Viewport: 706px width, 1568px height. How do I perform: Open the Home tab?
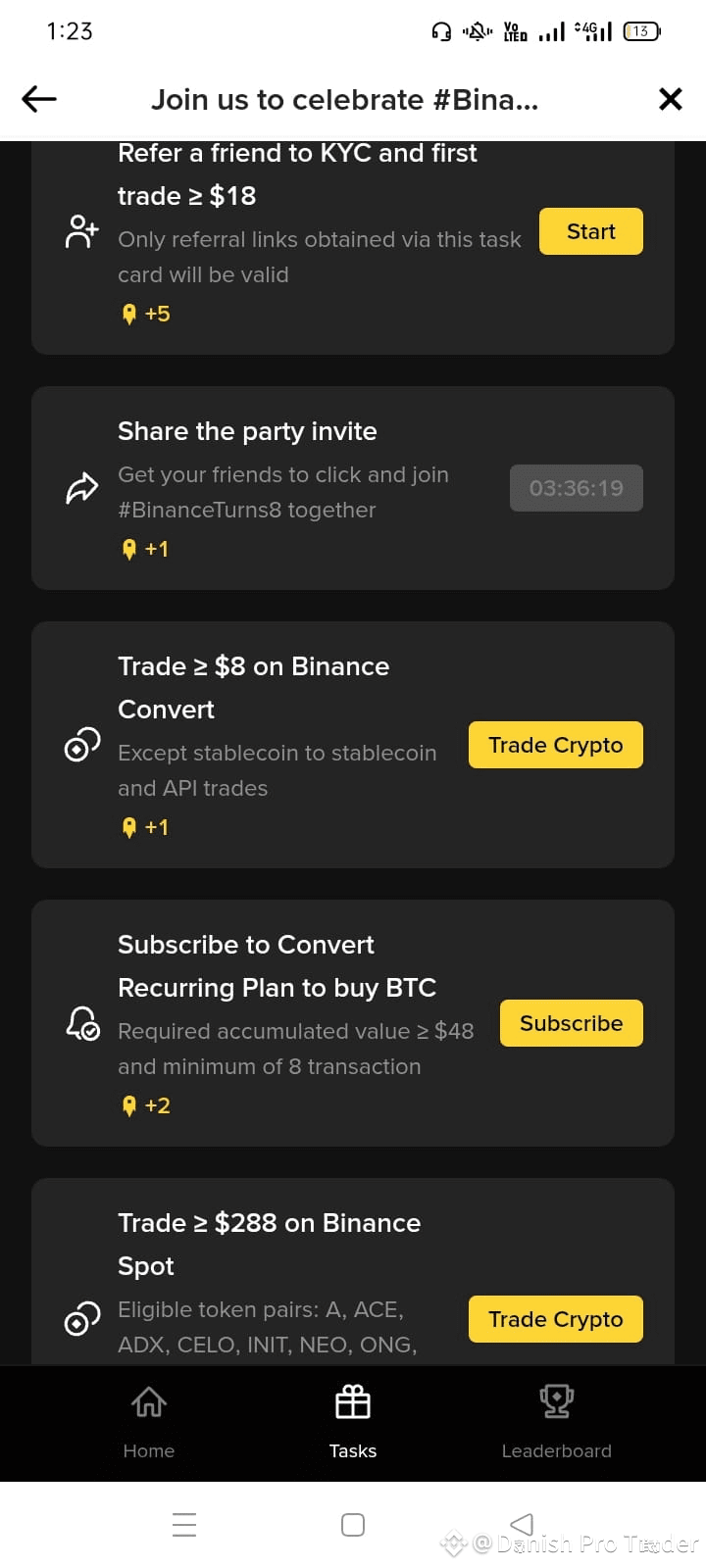tap(149, 1422)
